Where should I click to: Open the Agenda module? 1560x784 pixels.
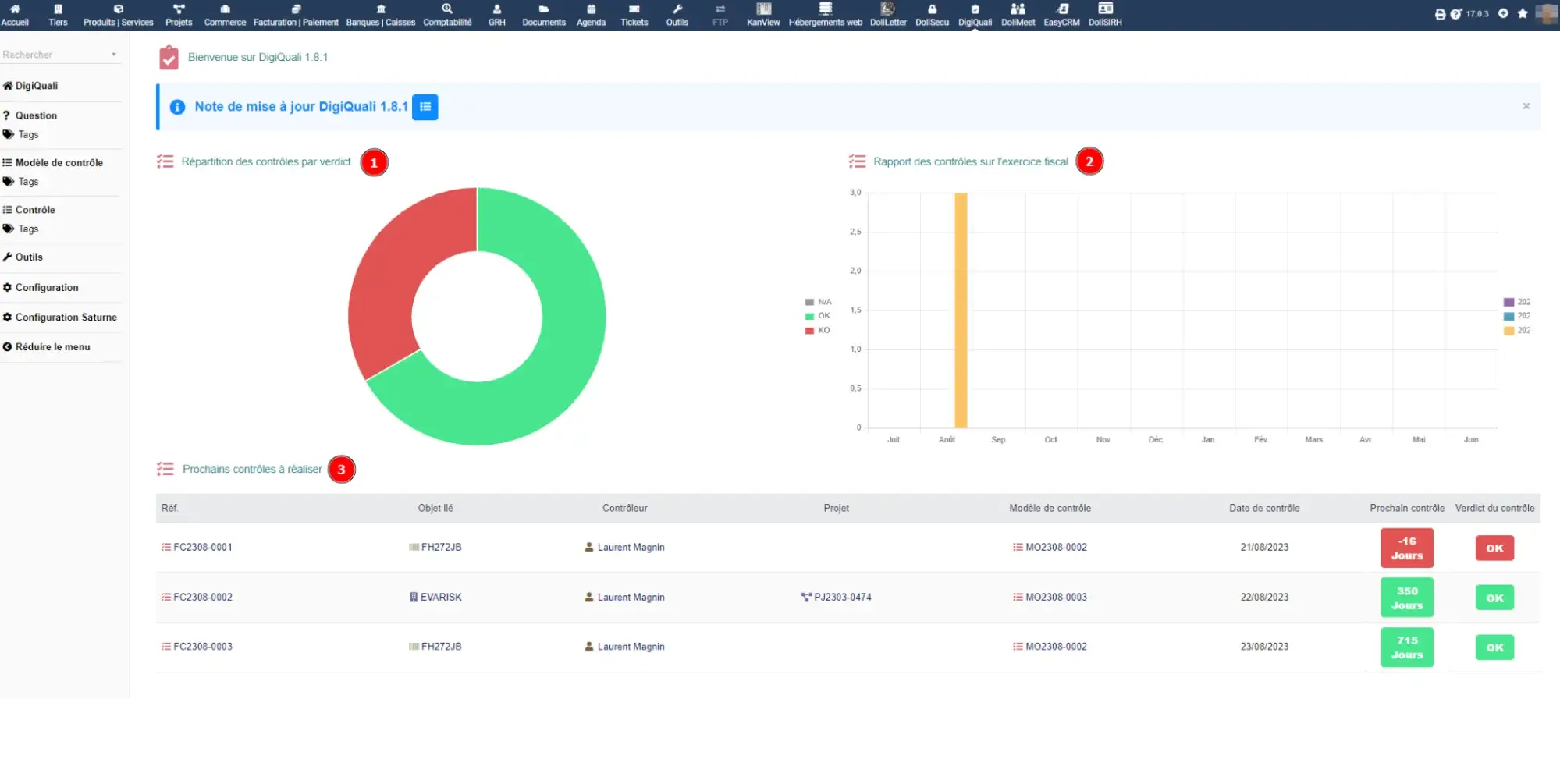[591, 14]
